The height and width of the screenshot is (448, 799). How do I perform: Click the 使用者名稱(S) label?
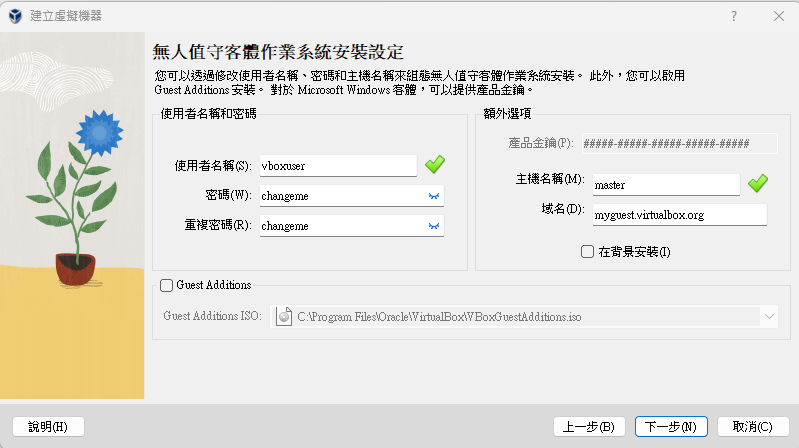(213, 166)
